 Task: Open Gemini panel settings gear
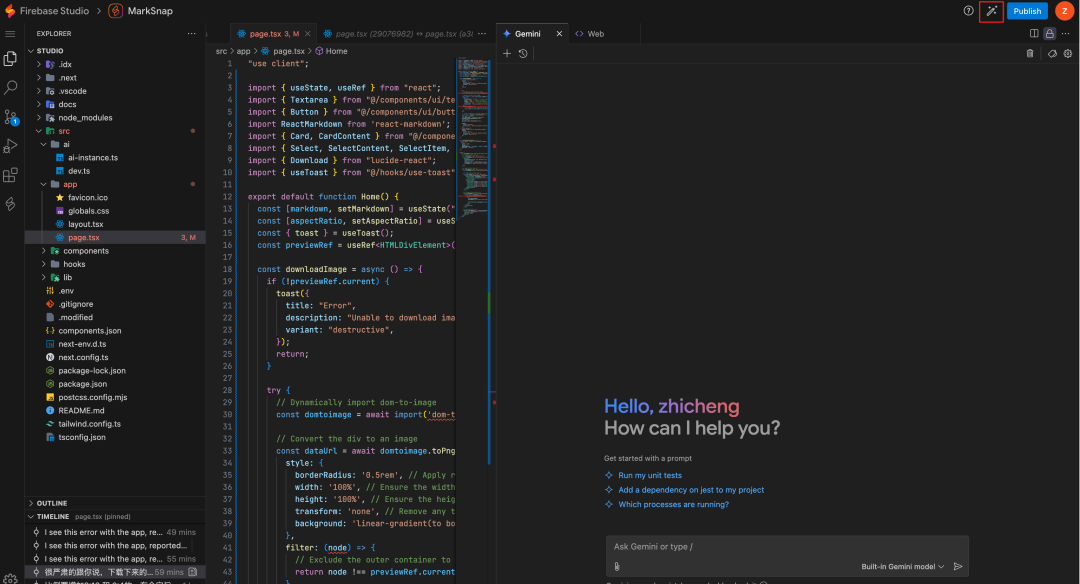(1068, 53)
